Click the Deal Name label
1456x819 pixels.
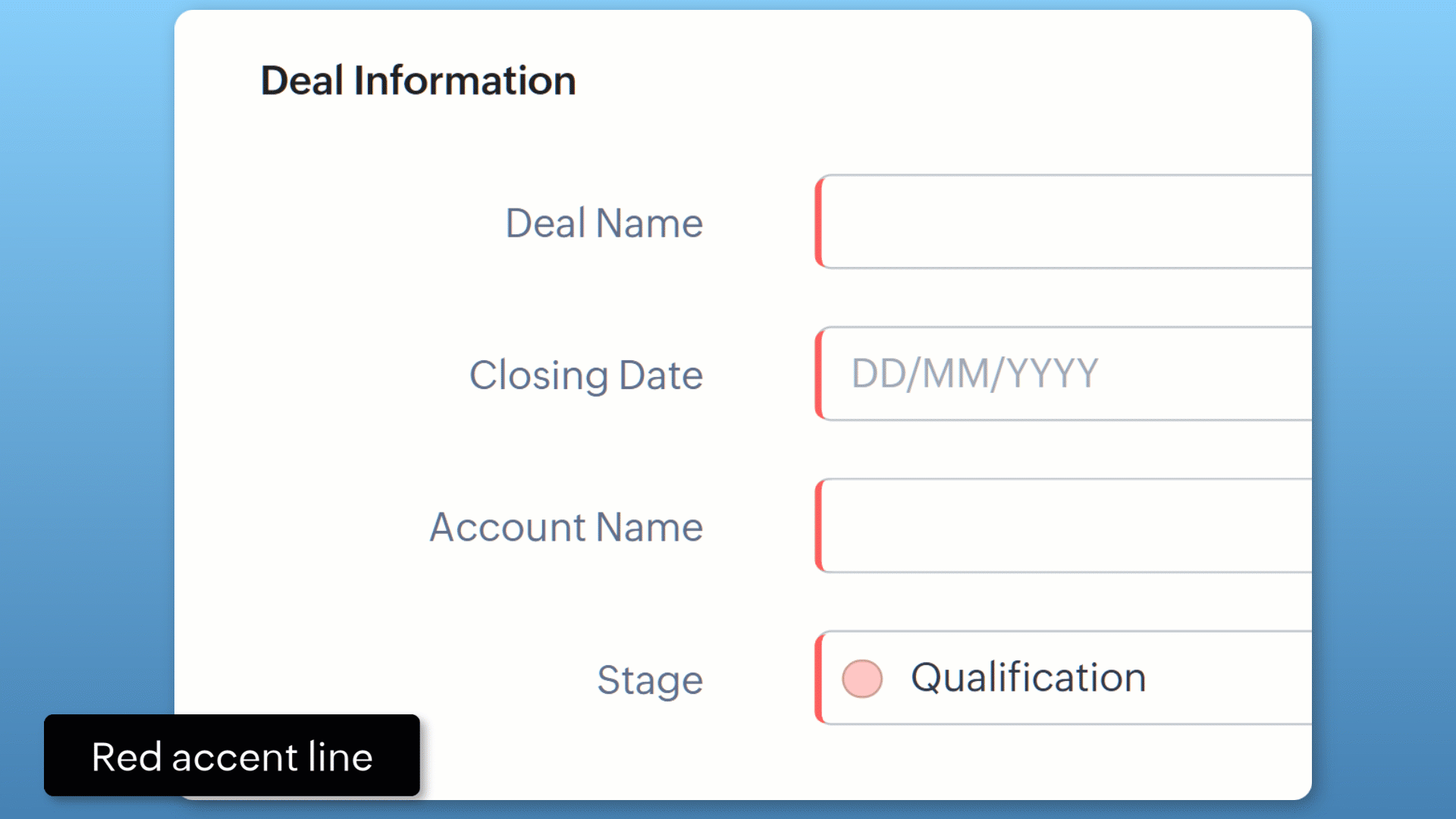(x=604, y=223)
